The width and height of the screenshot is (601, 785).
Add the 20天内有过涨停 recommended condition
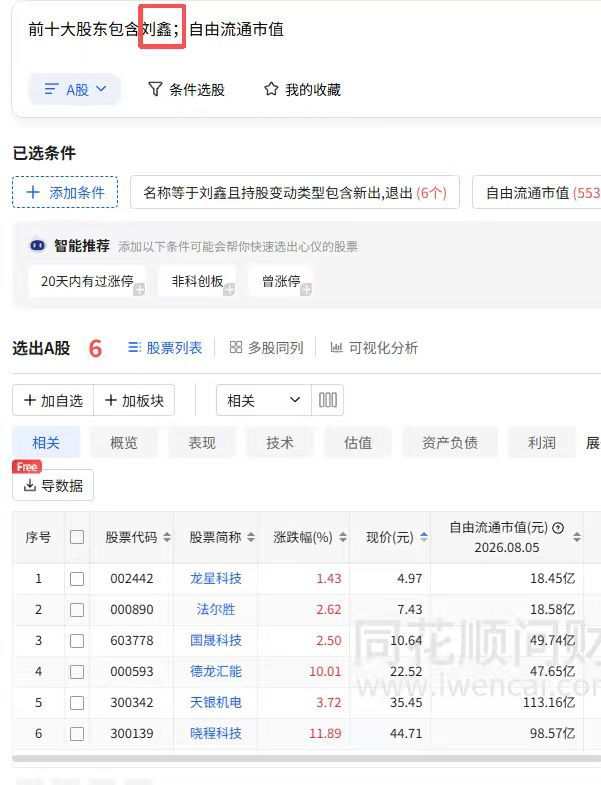click(139, 290)
